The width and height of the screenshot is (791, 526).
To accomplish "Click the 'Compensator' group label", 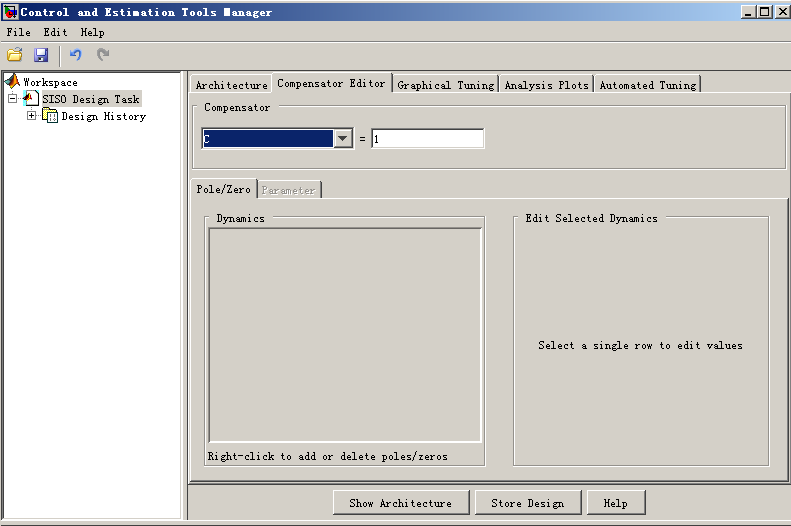I will point(237,107).
